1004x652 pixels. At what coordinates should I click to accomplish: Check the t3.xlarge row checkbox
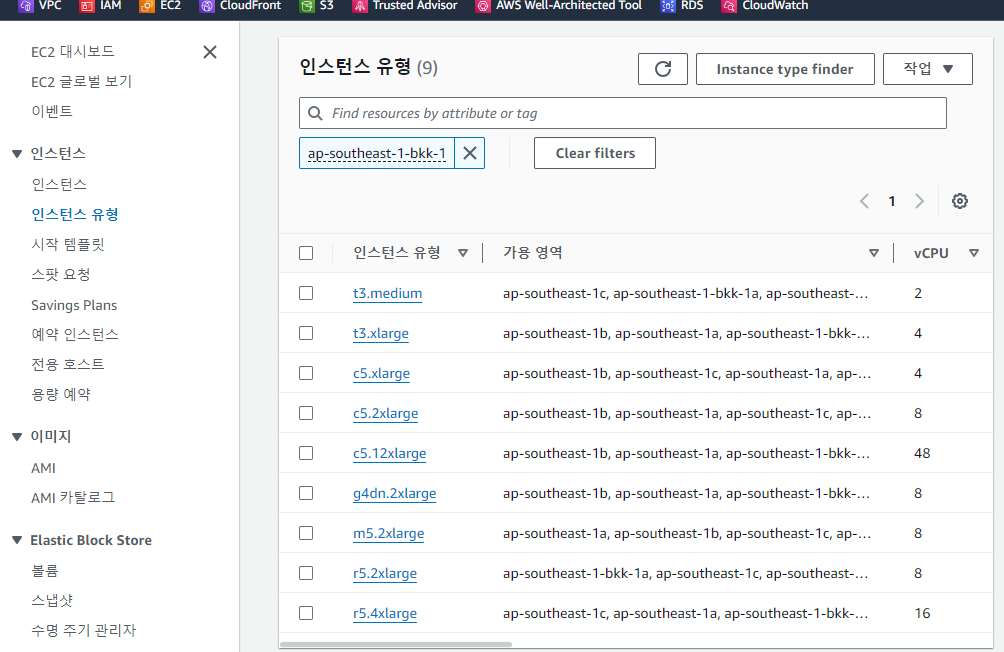306,333
